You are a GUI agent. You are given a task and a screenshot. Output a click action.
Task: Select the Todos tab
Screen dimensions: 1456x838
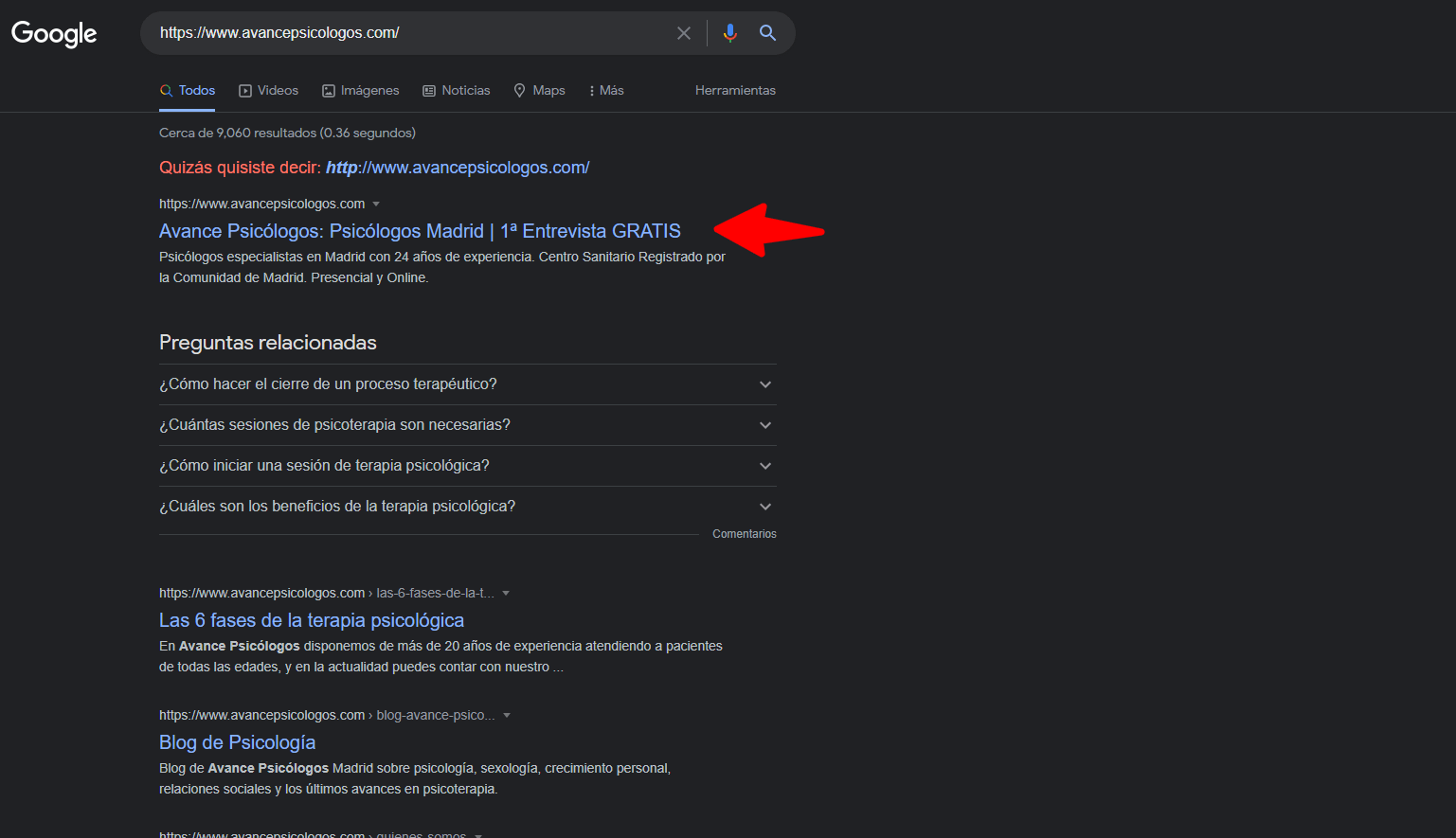pyautogui.click(x=188, y=91)
